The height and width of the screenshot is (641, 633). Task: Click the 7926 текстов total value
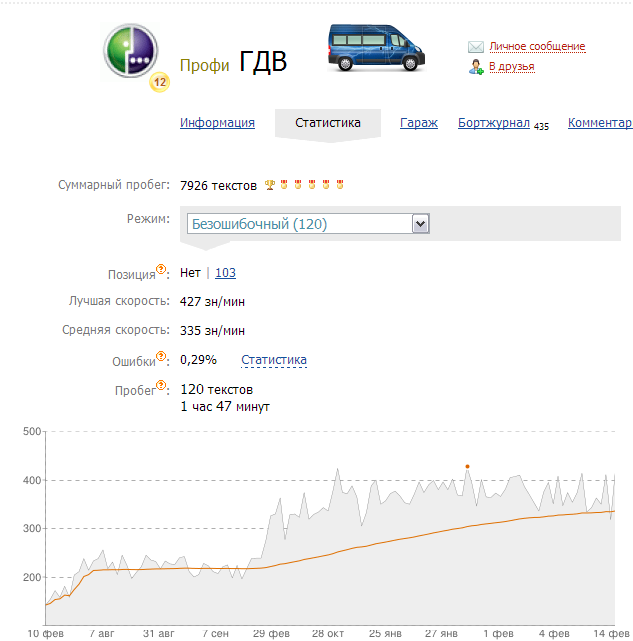click(218, 186)
